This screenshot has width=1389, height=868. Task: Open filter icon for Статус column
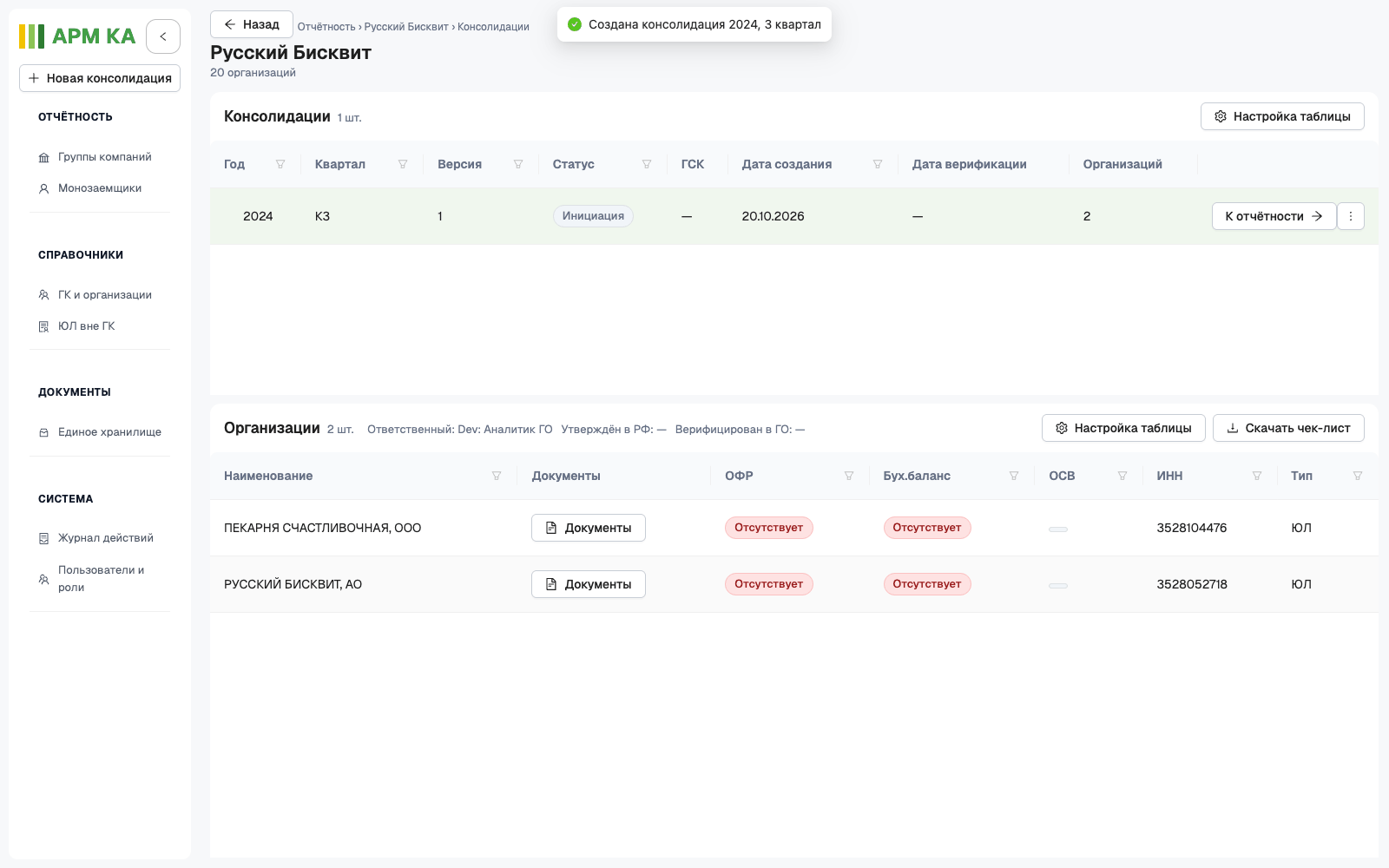pyautogui.click(x=647, y=164)
